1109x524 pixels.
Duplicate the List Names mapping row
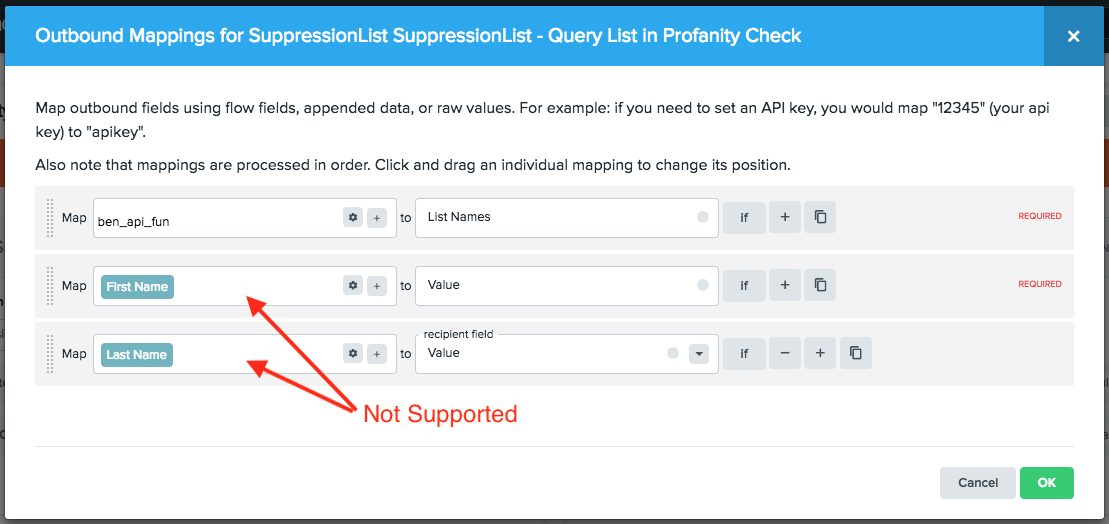(820, 217)
